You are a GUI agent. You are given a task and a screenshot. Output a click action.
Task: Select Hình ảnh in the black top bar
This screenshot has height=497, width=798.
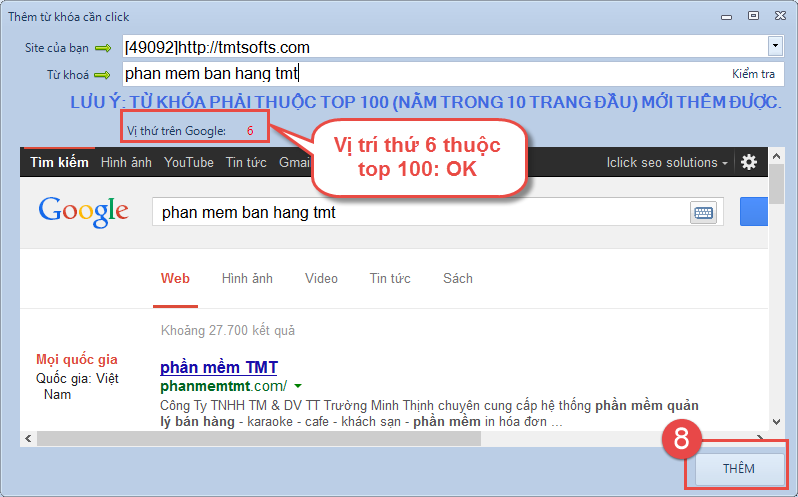pos(126,162)
